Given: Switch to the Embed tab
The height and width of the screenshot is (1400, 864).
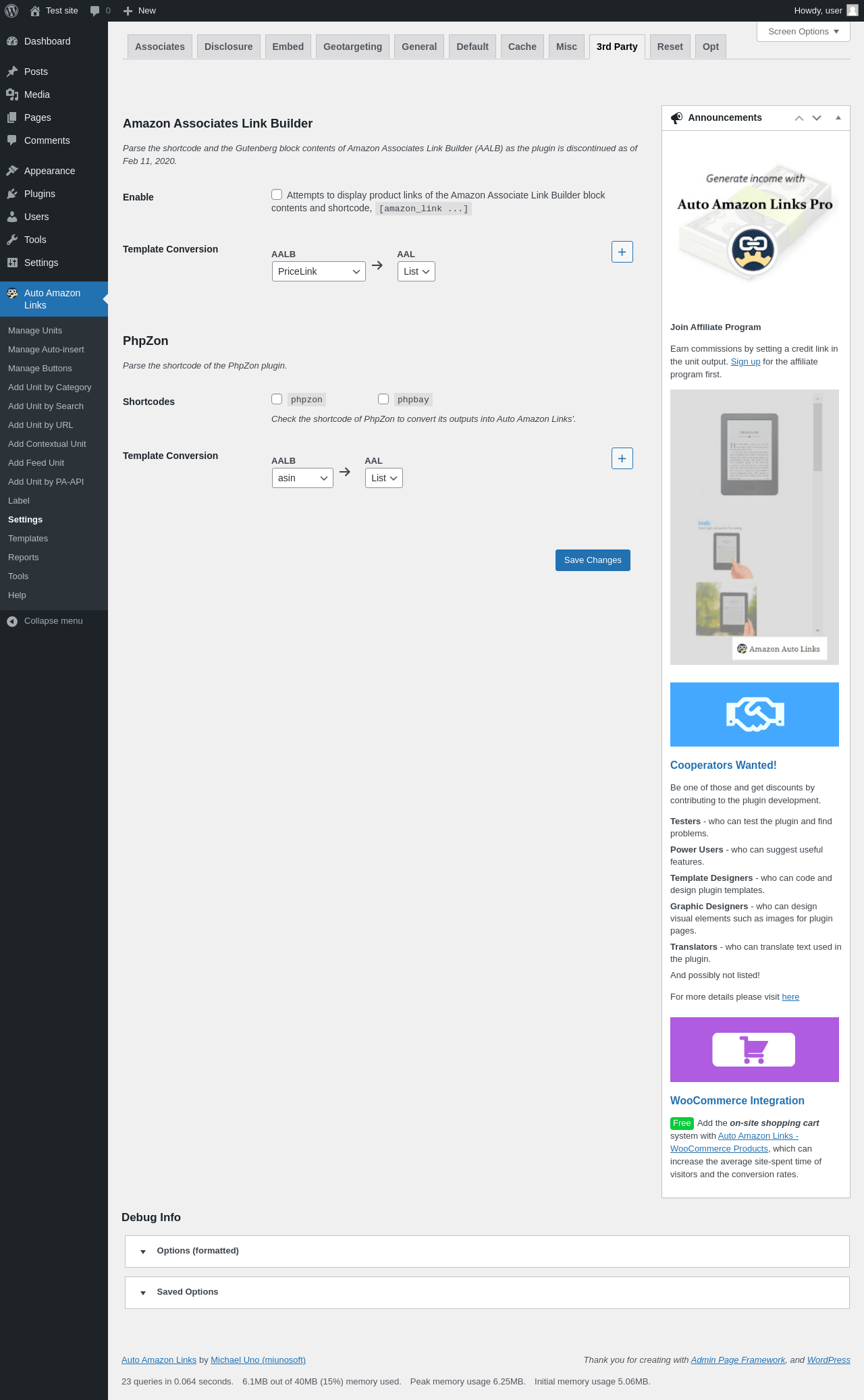Looking at the screenshot, I should click(288, 47).
